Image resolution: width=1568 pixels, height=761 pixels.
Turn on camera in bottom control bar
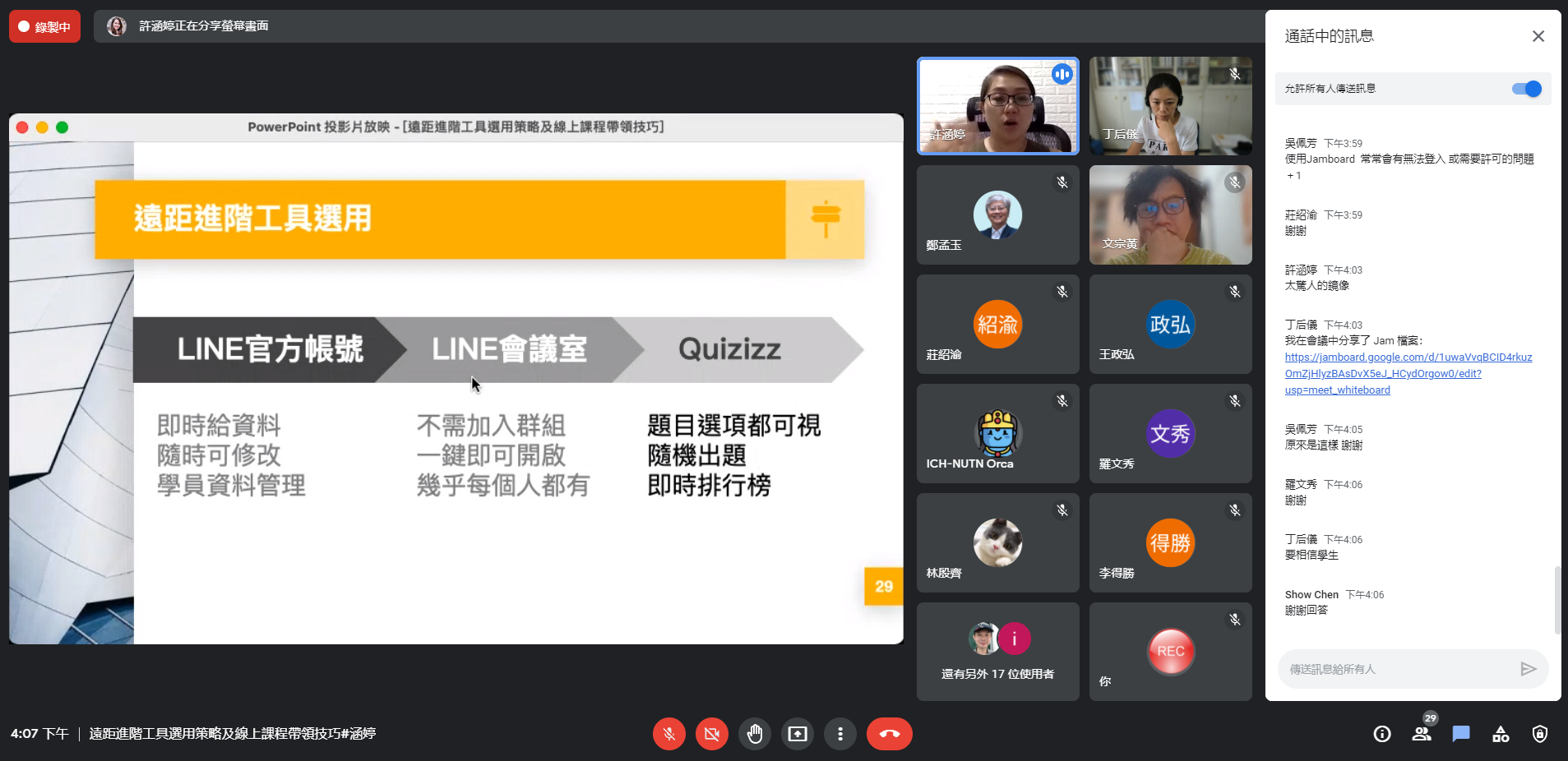(712, 734)
